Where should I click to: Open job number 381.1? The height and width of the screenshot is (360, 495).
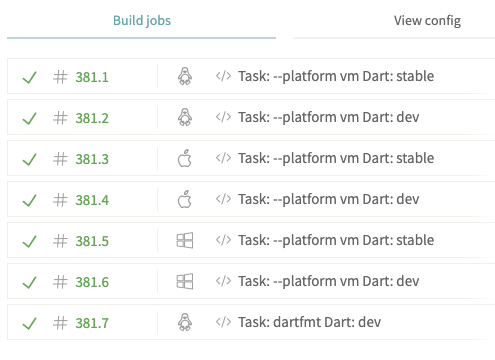[92, 77]
